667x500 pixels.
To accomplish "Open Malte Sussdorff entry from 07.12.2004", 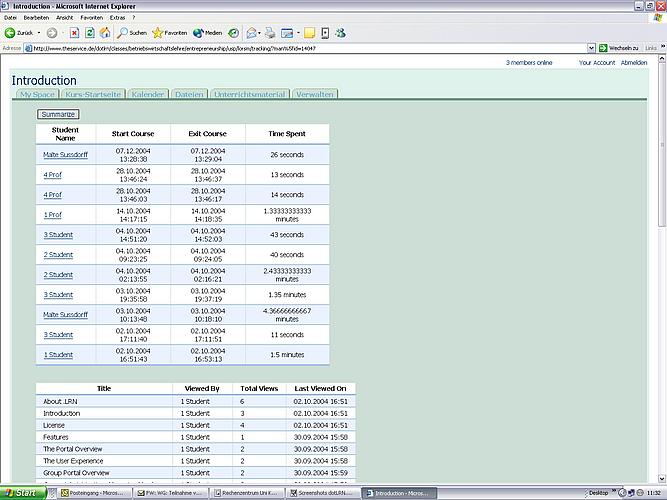I will [66, 155].
